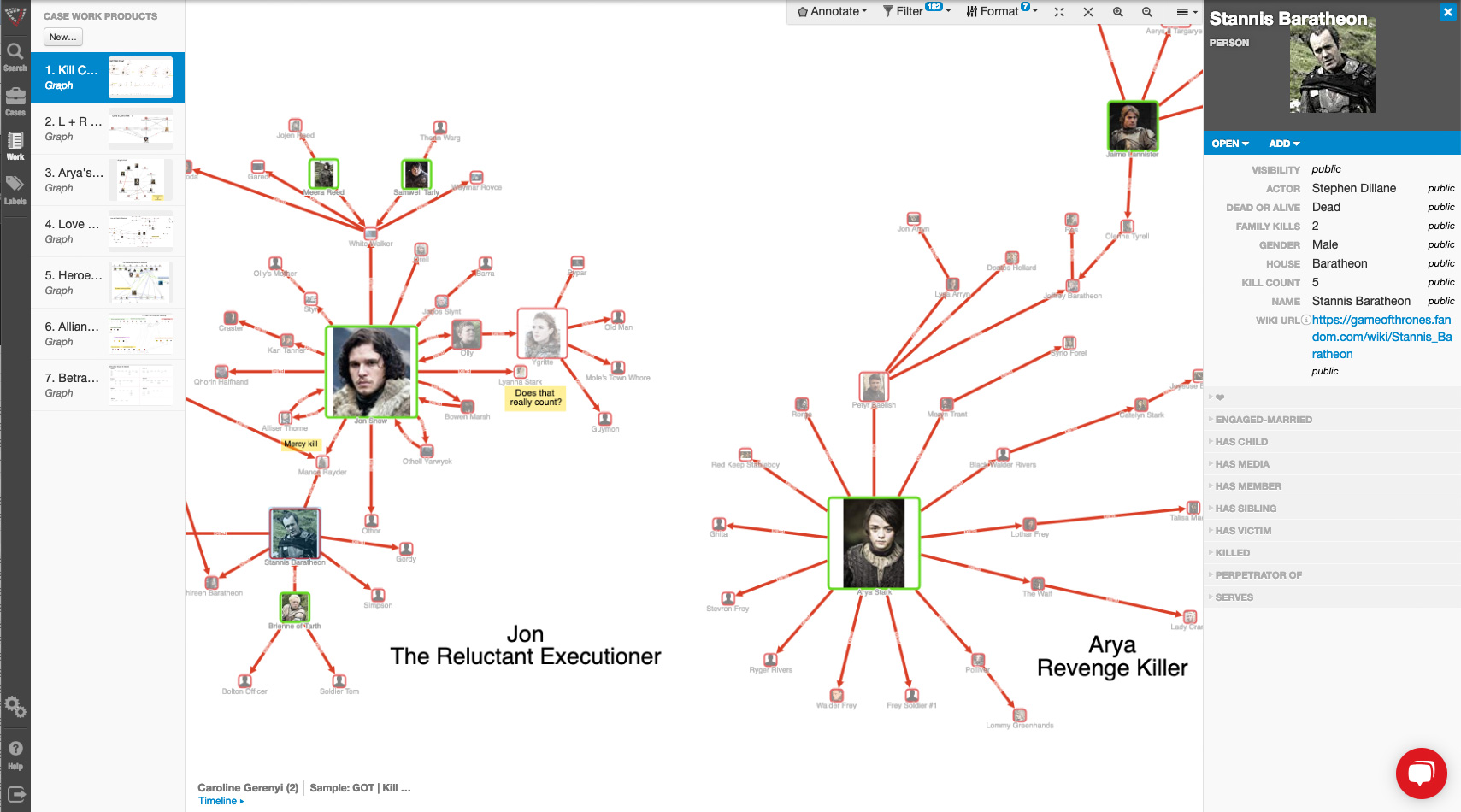Screen dimensions: 1461x812
Task: Expand the KILLED section
Action: 1332,553
